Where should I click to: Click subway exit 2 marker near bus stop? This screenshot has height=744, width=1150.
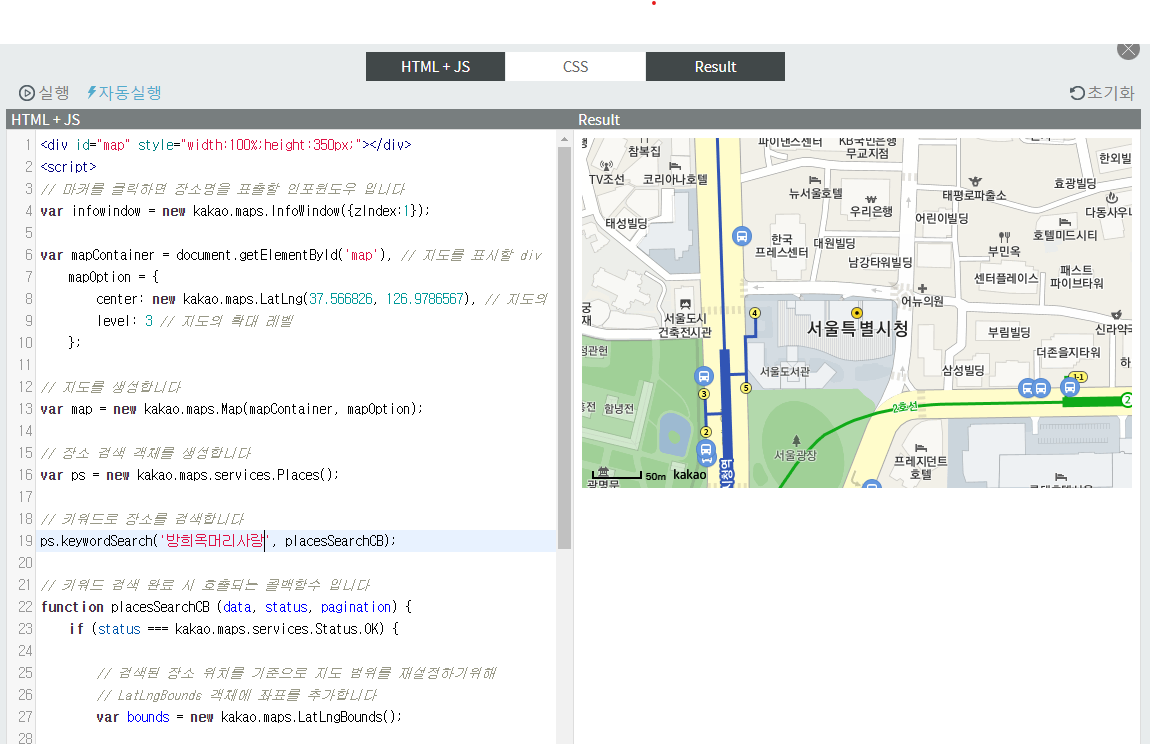click(706, 431)
